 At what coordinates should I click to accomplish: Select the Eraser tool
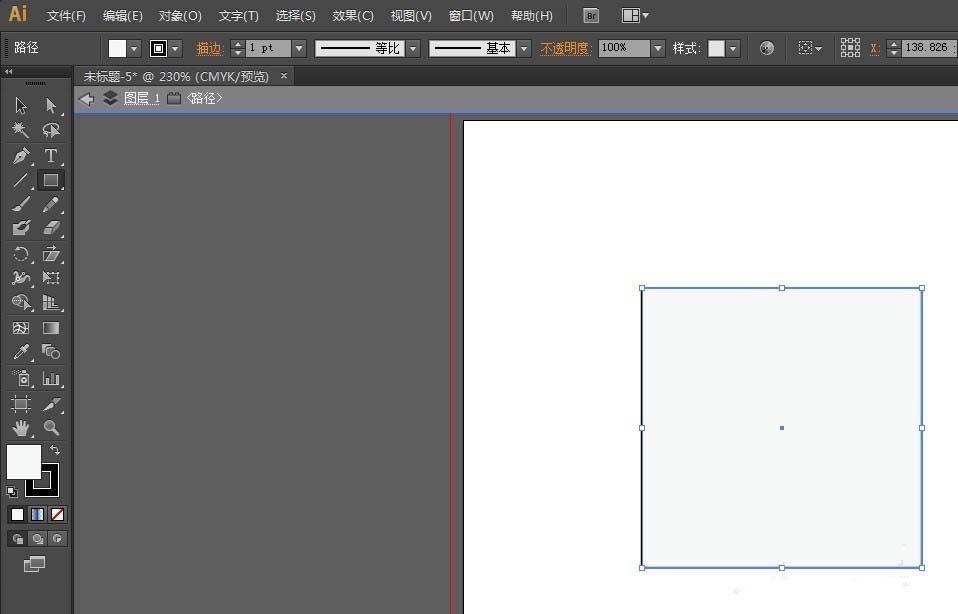pos(51,229)
